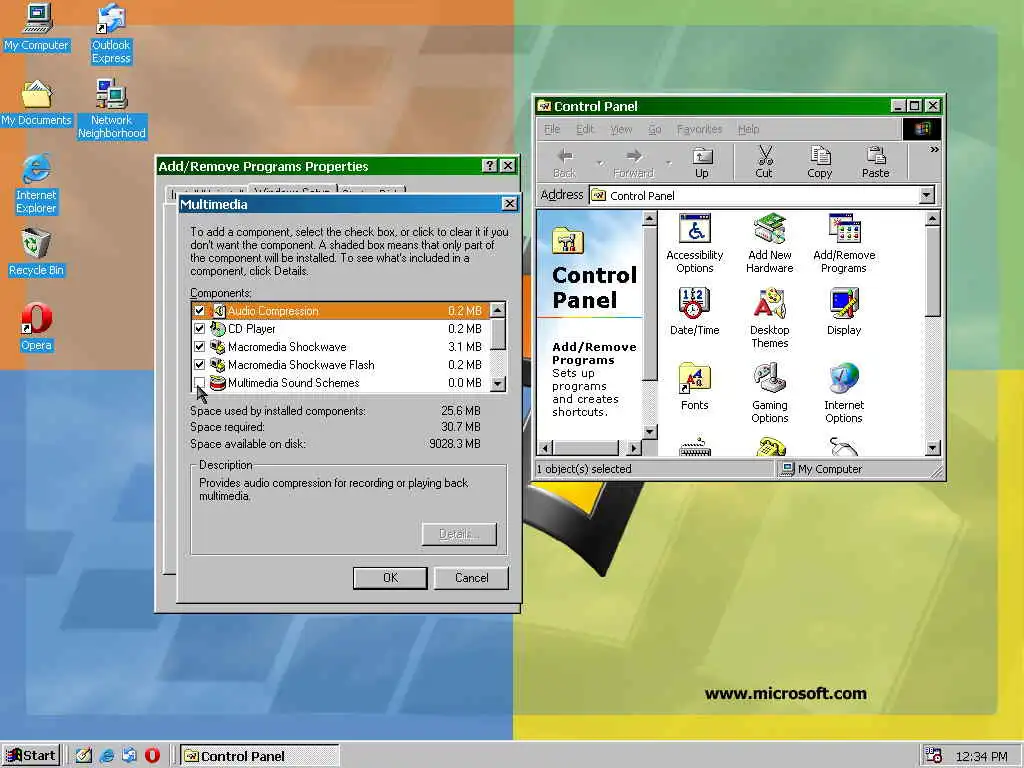Uncheck Macromedia Shockwave Flash component
The image size is (1024, 768).
pyautogui.click(x=199, y=364)
